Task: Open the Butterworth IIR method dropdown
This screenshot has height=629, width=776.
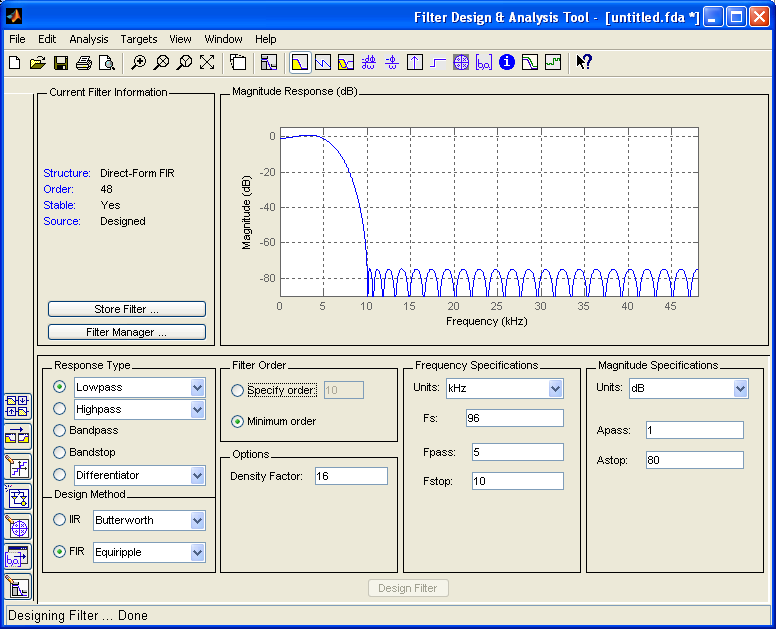Action: [197, 520]
